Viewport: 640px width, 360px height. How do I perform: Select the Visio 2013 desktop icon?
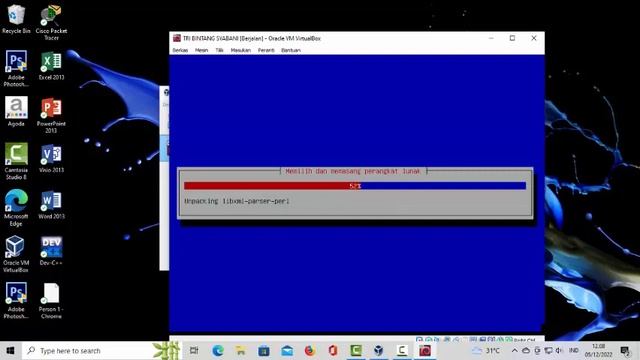[x=51, y=158]
